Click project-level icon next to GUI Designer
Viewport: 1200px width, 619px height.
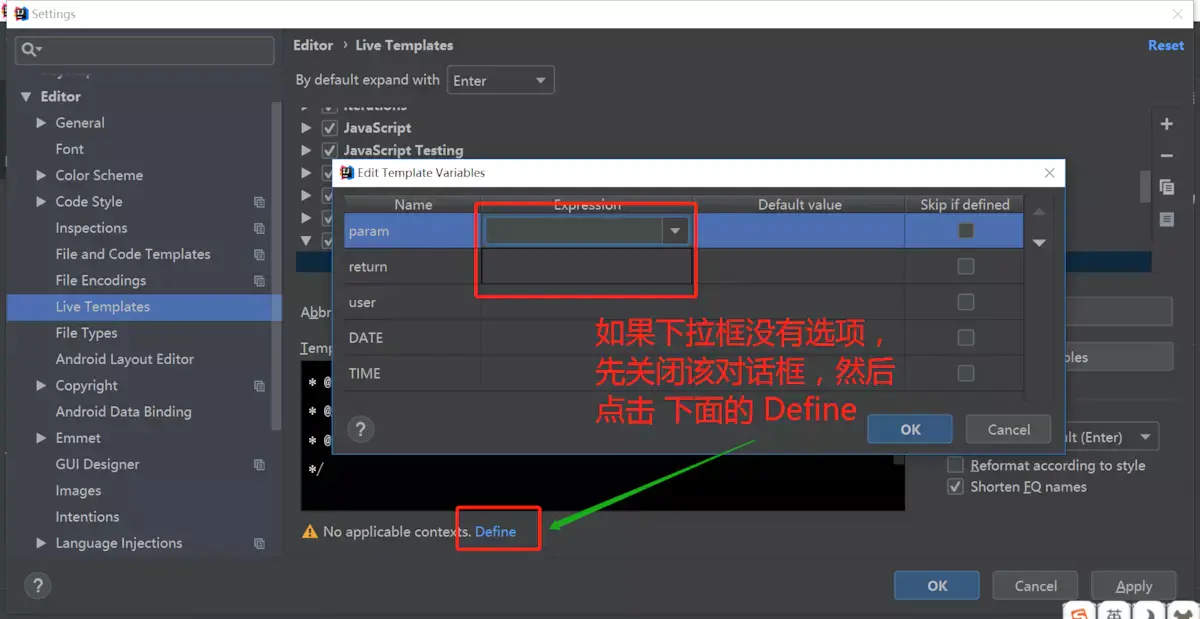click(x=259, y=465)
